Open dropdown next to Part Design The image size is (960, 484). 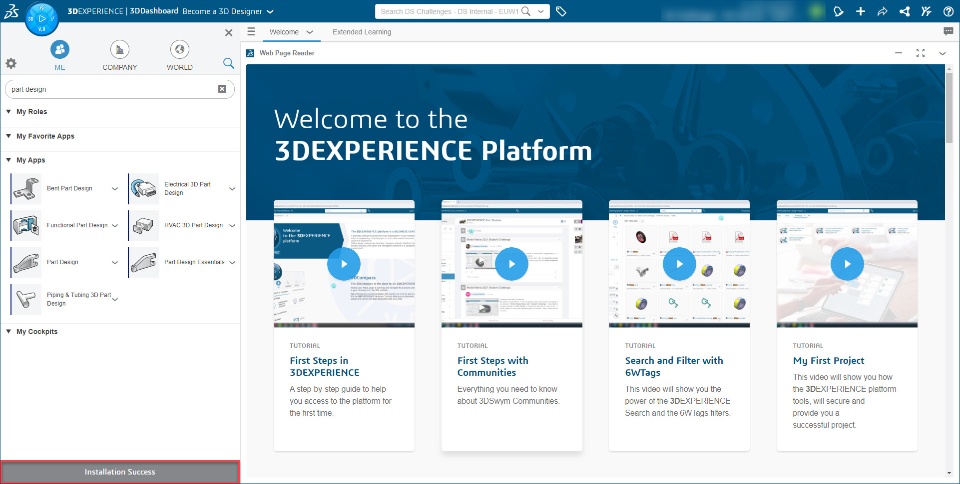pyautogui.click(x=114, y=262)
